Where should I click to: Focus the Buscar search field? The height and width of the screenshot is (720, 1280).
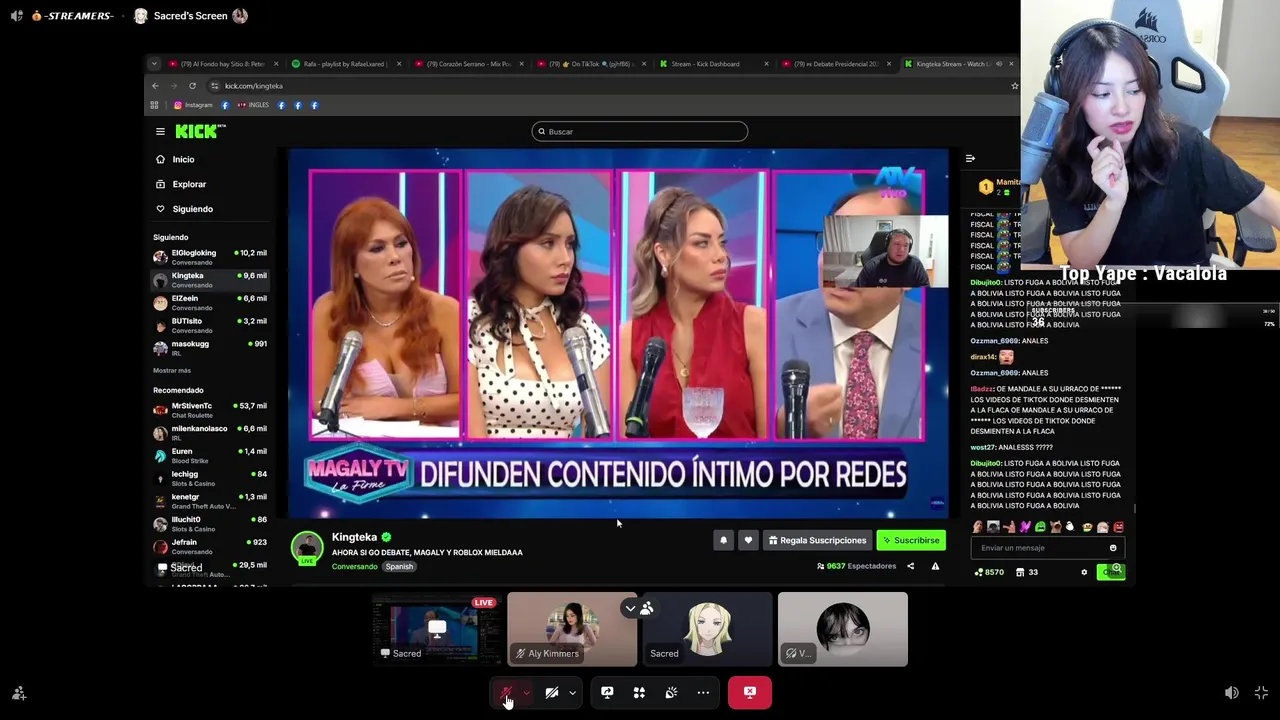(x=639, y=131)
